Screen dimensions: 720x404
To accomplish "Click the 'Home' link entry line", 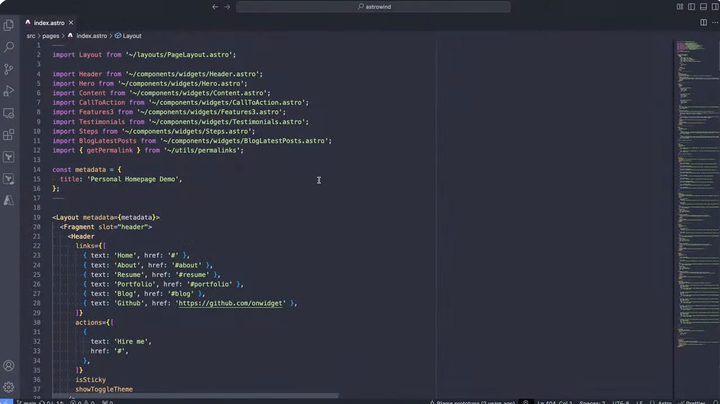I will [x=136, y=256].
